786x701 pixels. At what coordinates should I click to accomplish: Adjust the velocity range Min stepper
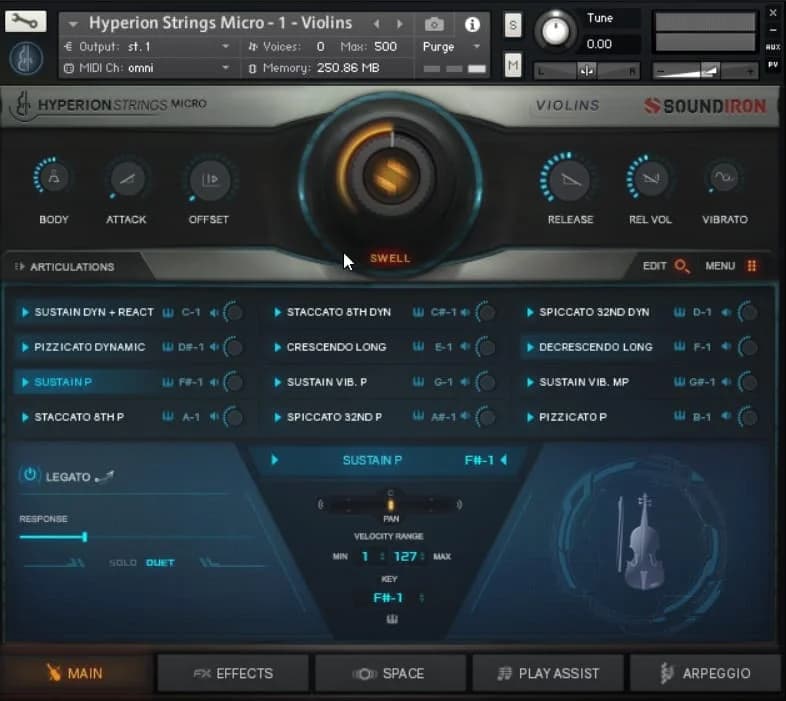382,556
